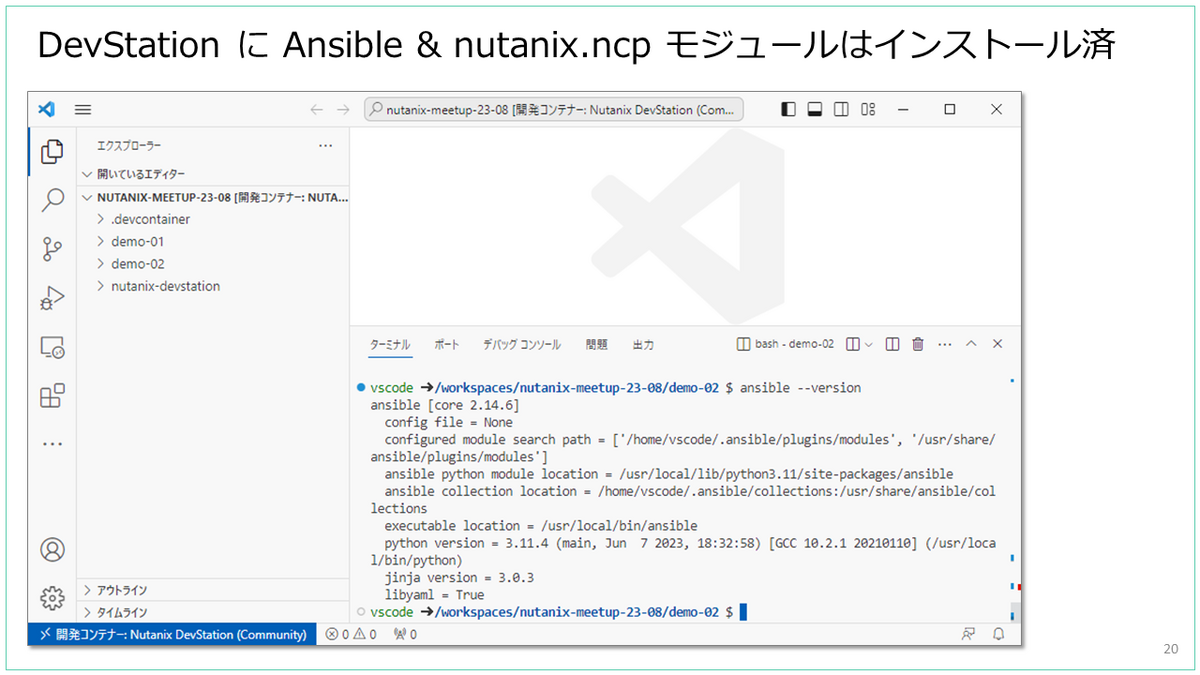This screenshot has width=1200, height=675.
Task: Expand the タイムライン section
Action: click(212, 612)
